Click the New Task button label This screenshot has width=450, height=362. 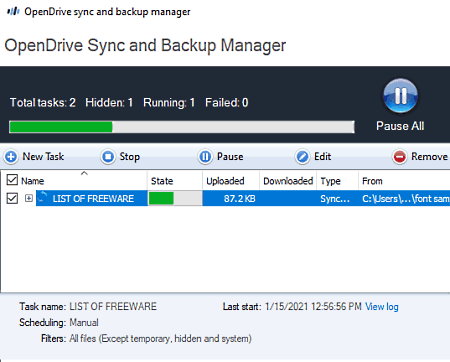tap(43, 156)
